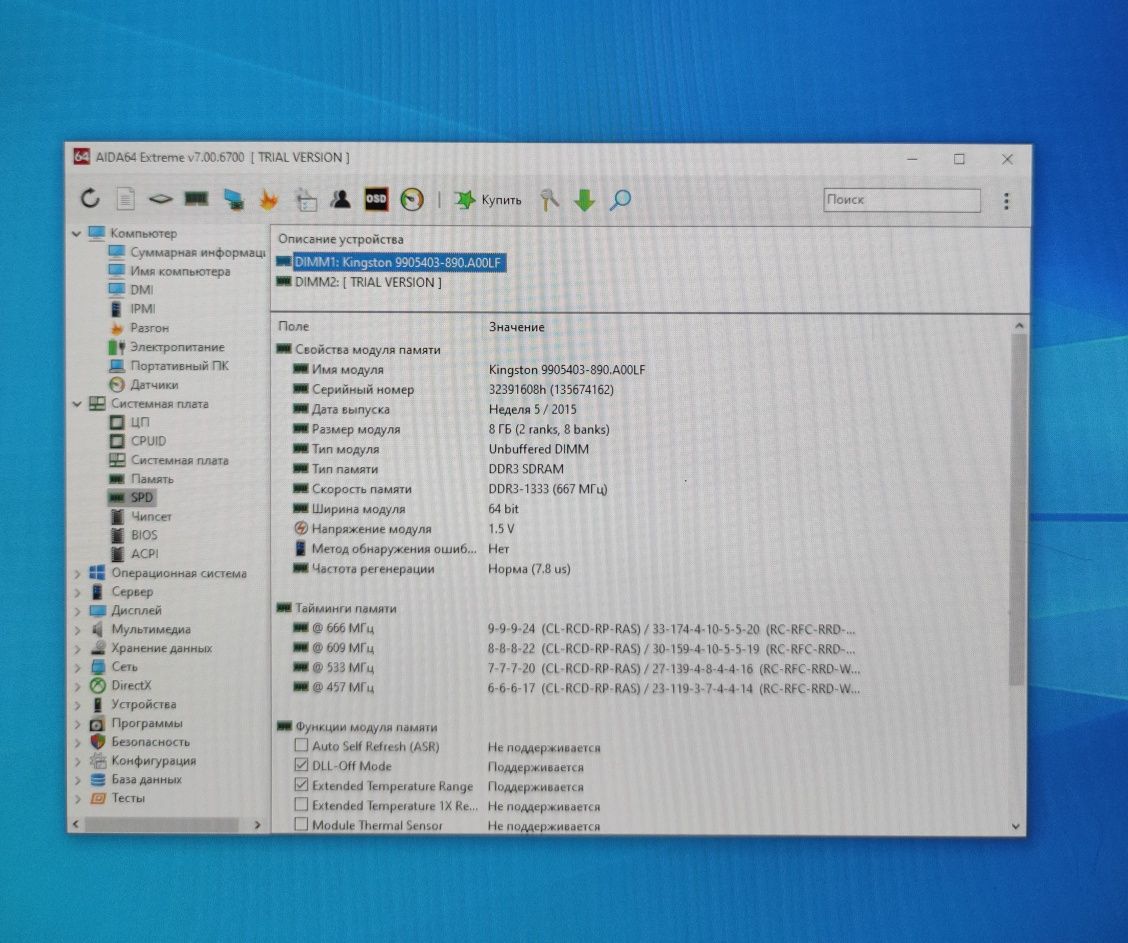Open the gauge SensorPanel icon
The width and height of the screenshot is (1128, 943).
click(x=412, y=199)
